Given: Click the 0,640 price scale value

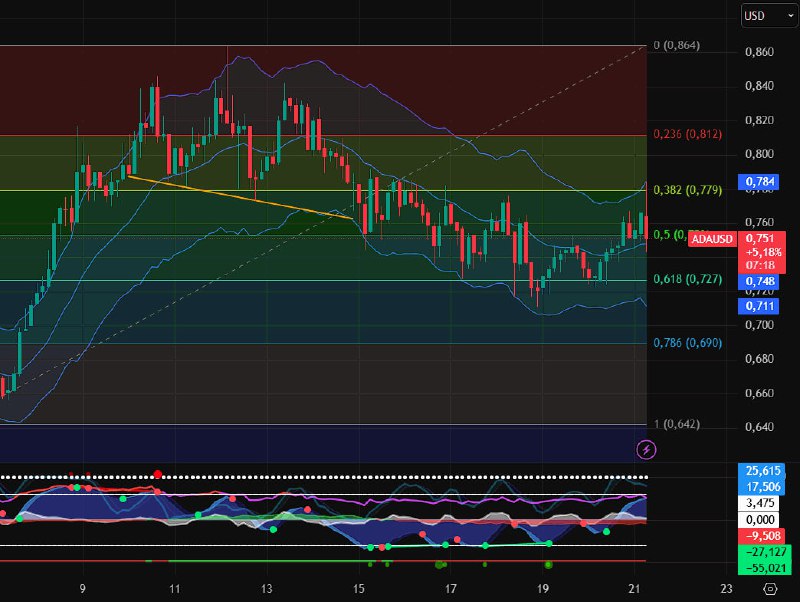Looking at the screenshot, I should pos(759,427).
